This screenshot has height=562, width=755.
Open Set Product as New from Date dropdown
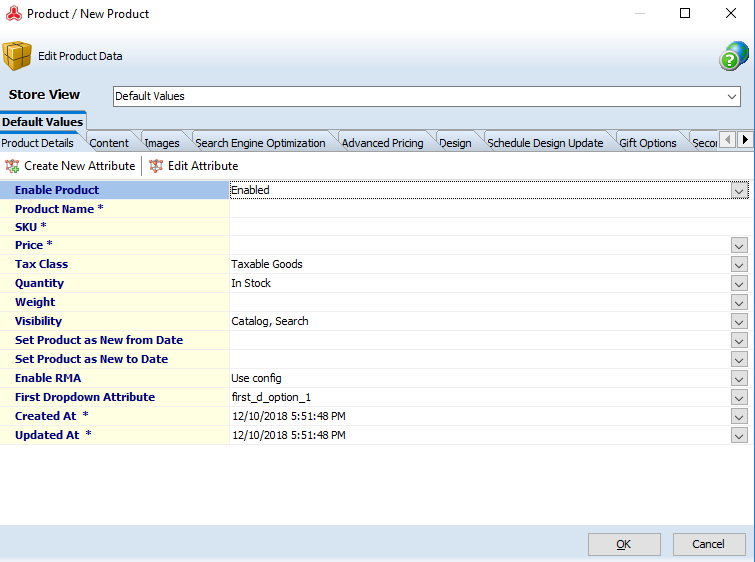(x=739, y=340)
